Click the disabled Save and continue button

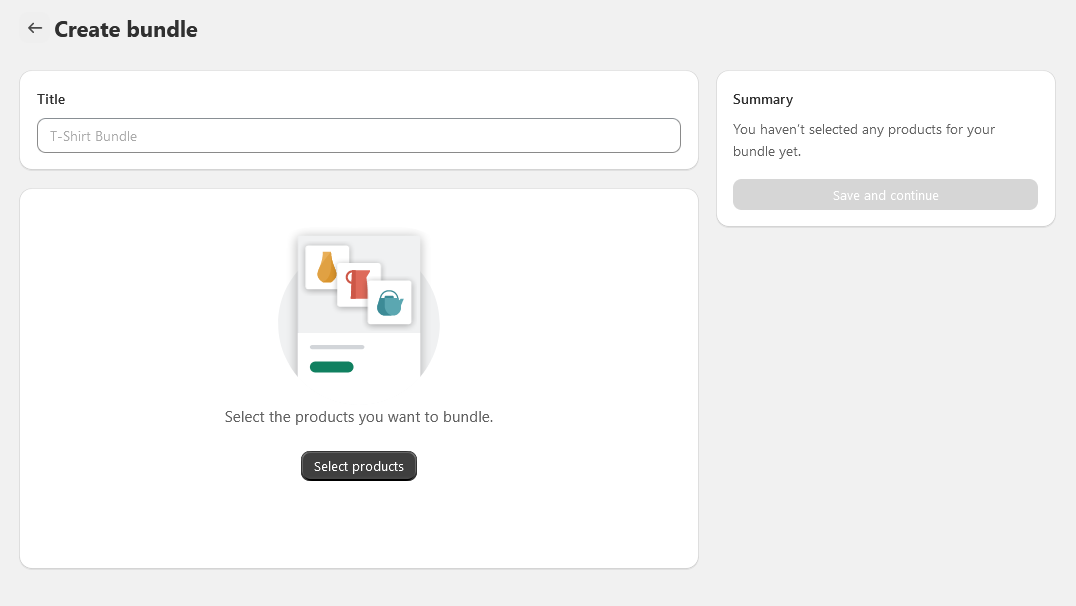[x=885, y=194]
